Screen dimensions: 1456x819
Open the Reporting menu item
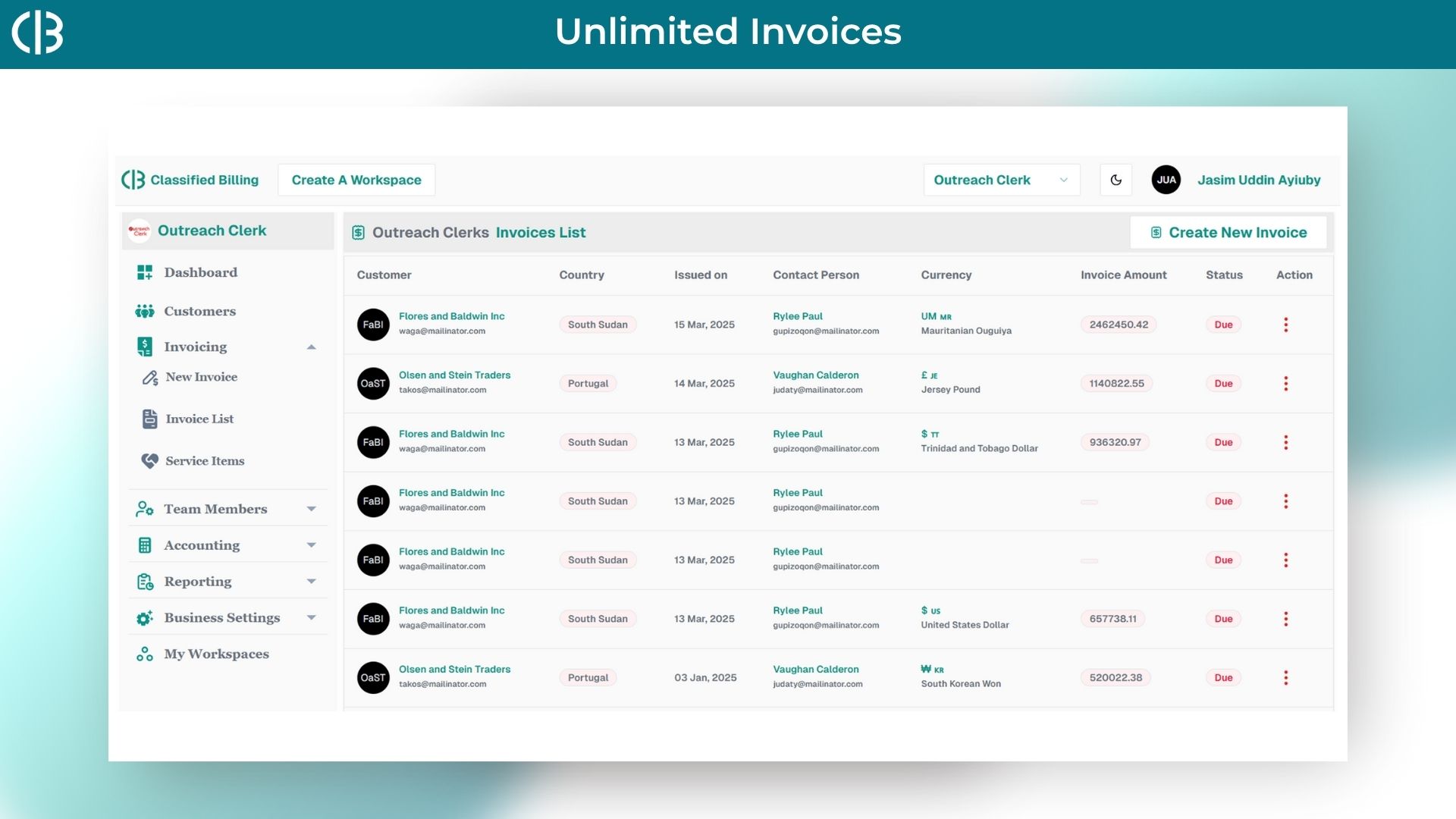pos(198,582)
